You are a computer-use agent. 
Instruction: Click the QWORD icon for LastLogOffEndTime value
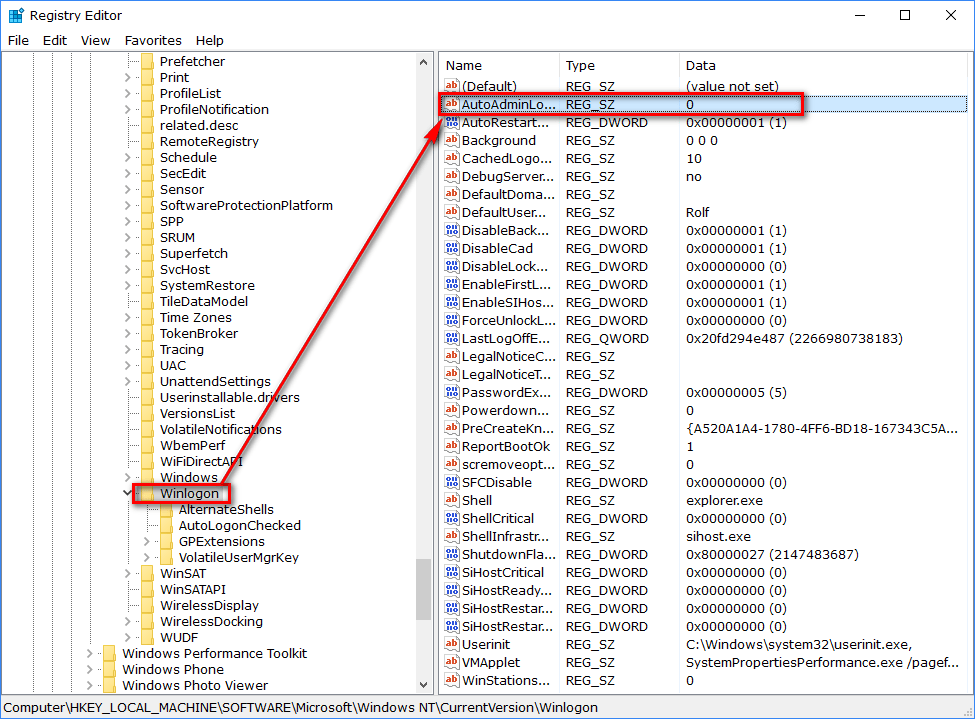tap(452, 338)
